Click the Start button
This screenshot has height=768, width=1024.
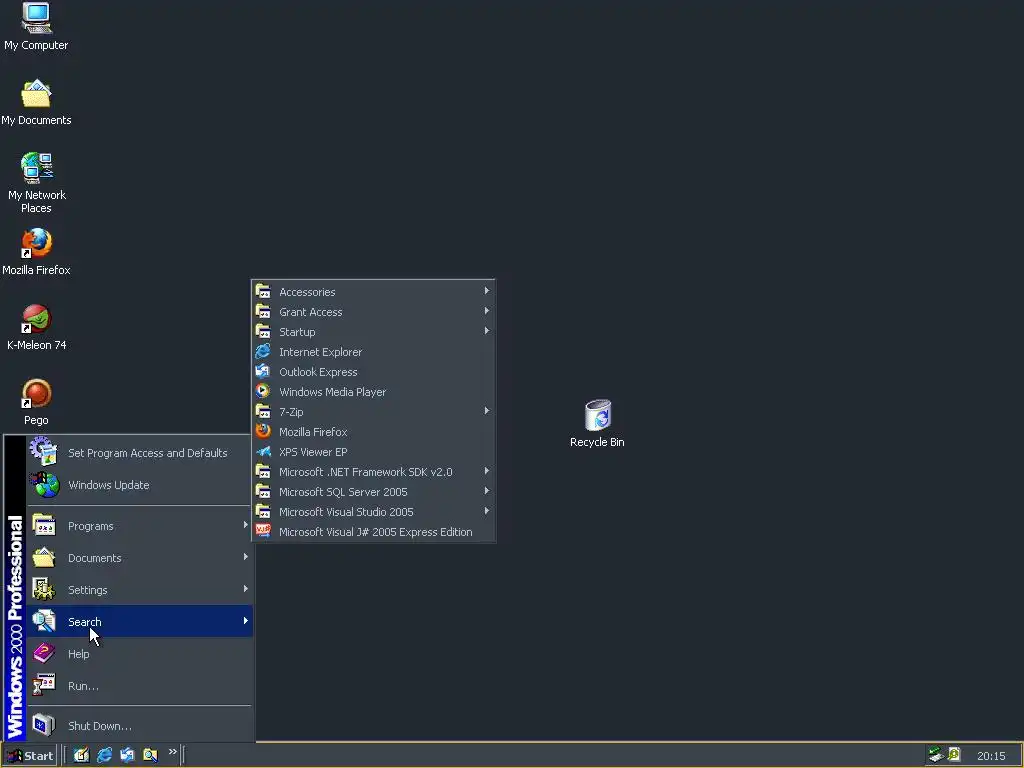click(29, 756)
